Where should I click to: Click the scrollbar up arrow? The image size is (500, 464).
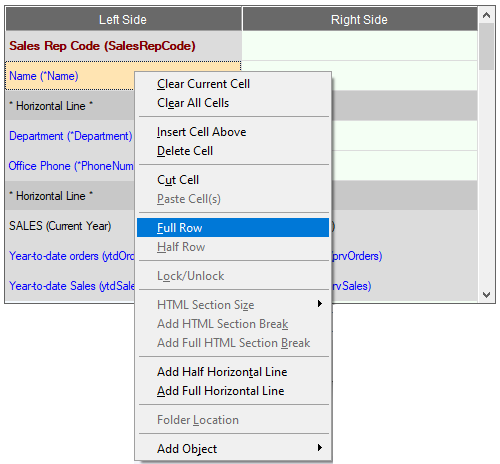click(x=486, y=15)
